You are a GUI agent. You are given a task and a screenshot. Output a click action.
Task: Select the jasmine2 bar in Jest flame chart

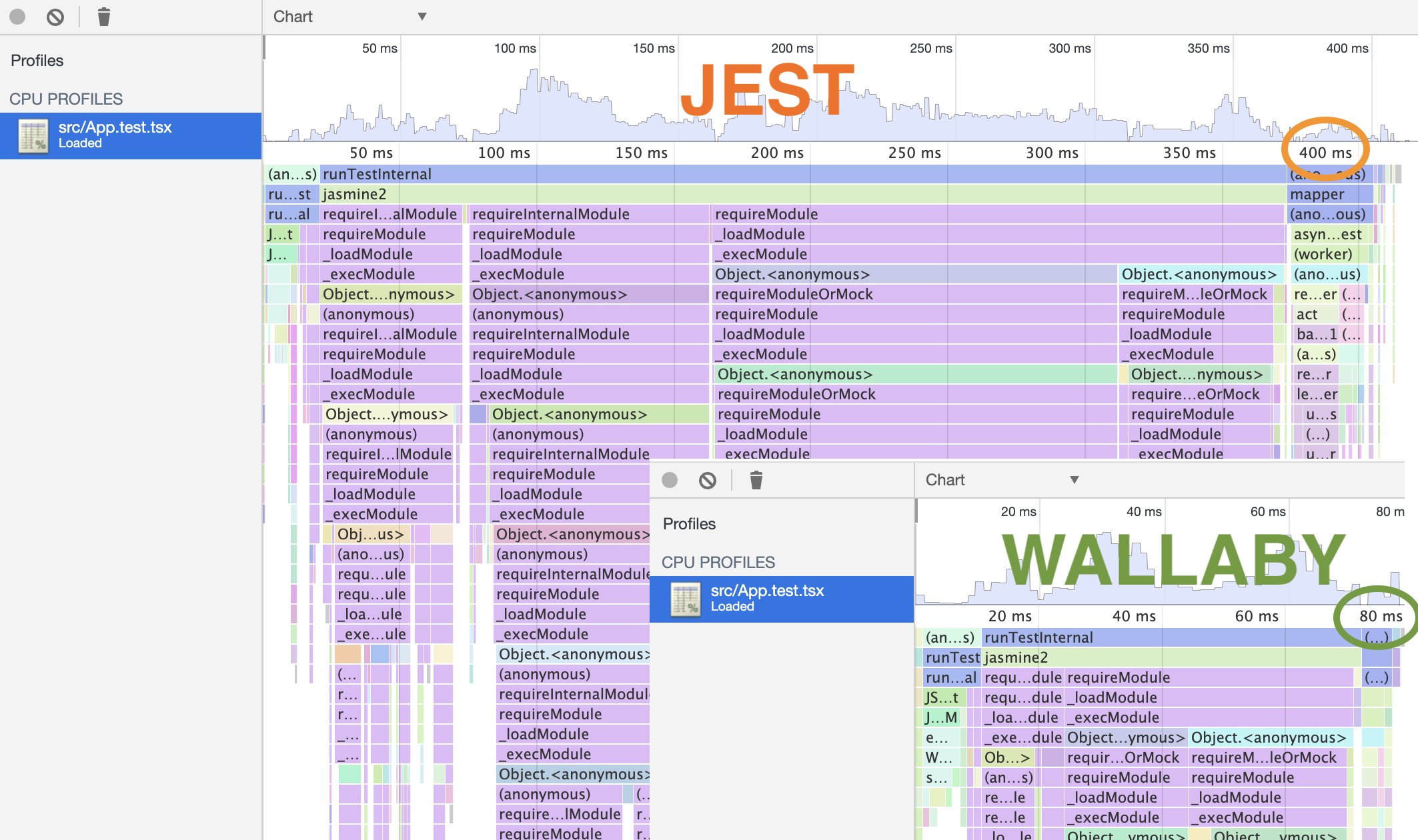point(802,195)
